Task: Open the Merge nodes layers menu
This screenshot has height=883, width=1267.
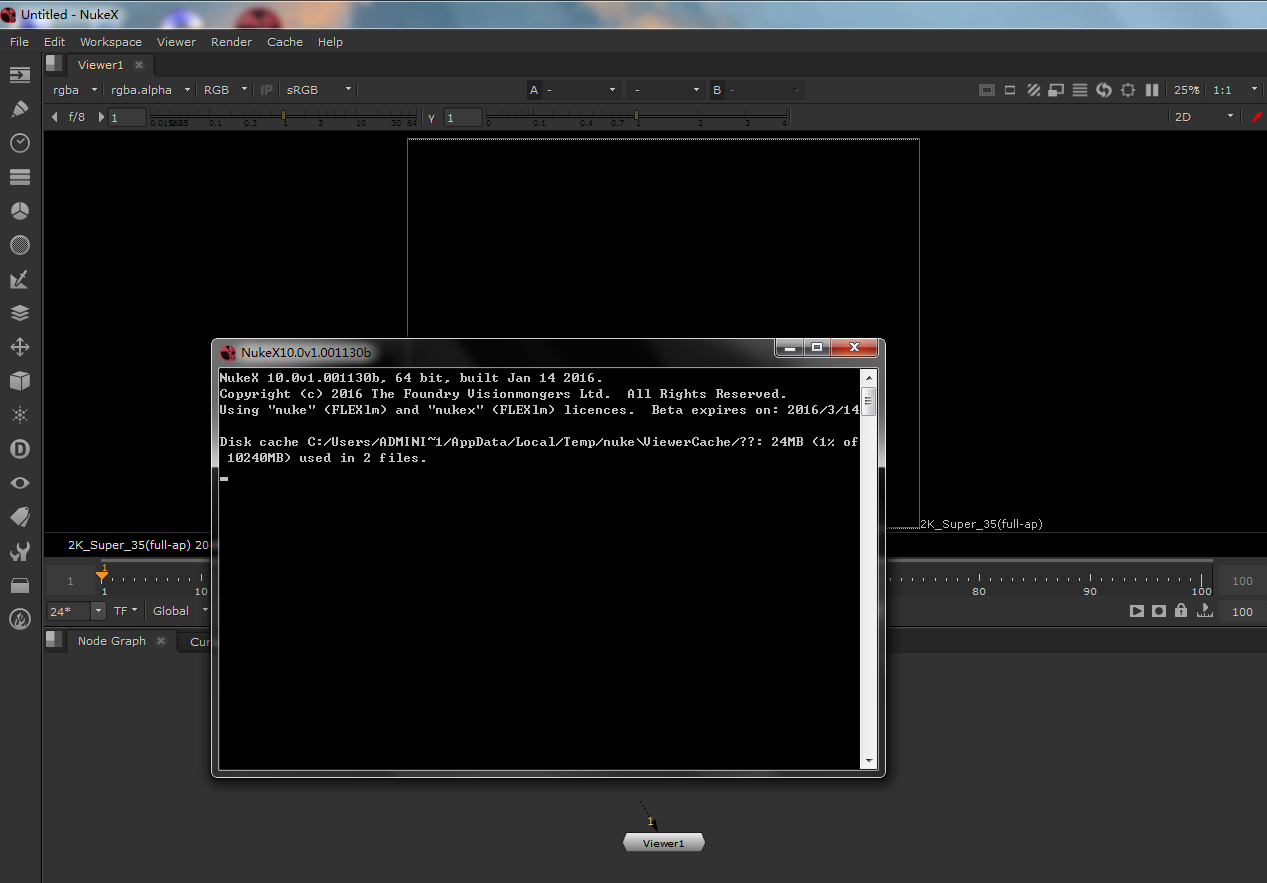Action: [x=20, y=313]
